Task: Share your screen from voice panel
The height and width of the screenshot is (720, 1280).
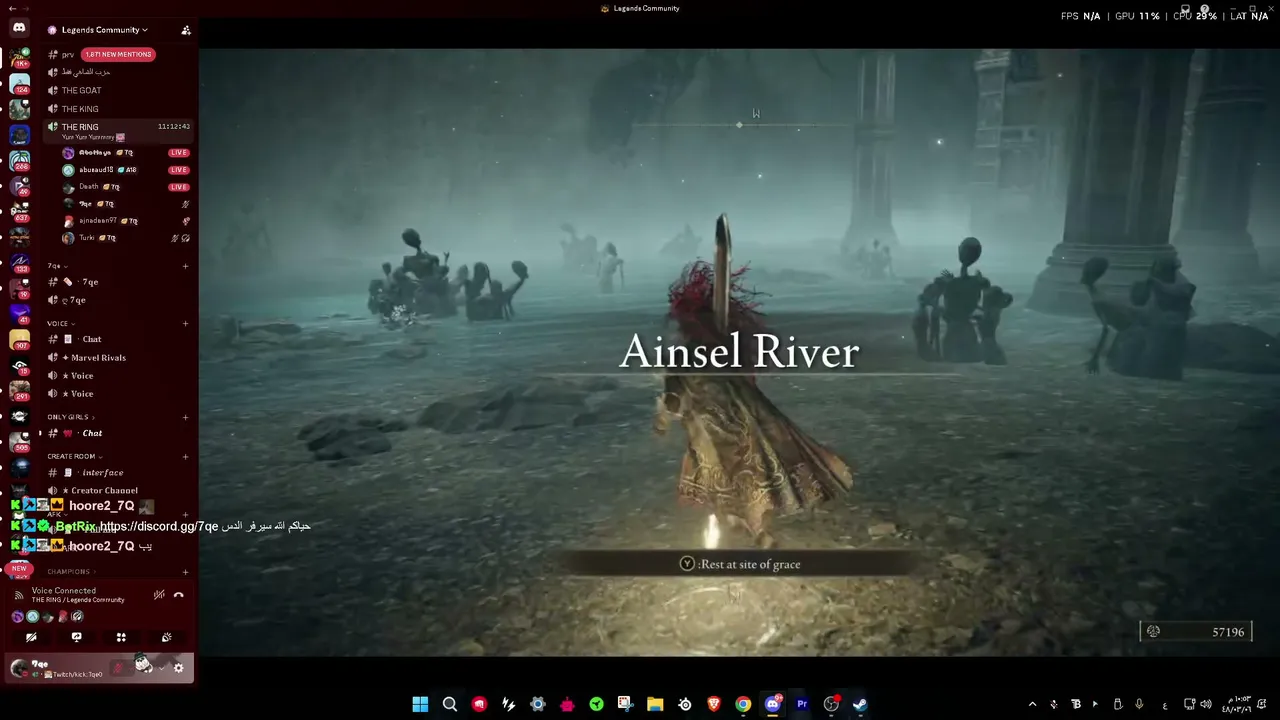Action: click(76, 637)
